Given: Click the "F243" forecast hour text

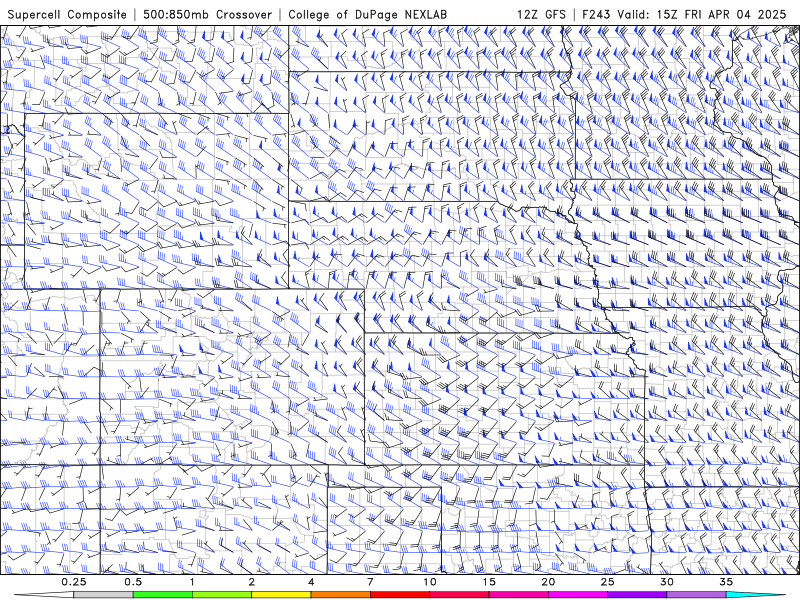Looking at the screenshot, I should tap(597, 14).
